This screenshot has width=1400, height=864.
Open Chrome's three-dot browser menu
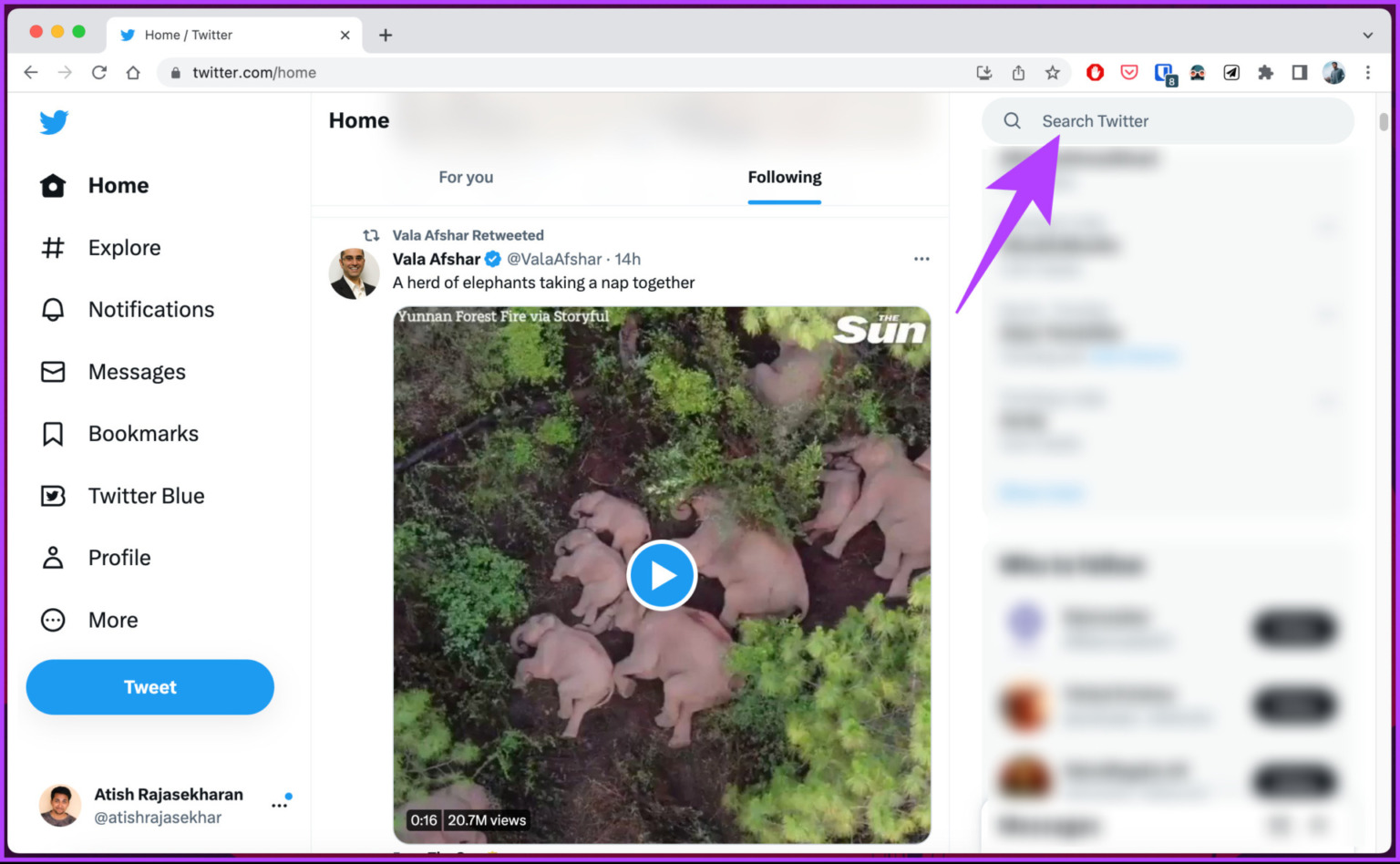pos(1368,72)
